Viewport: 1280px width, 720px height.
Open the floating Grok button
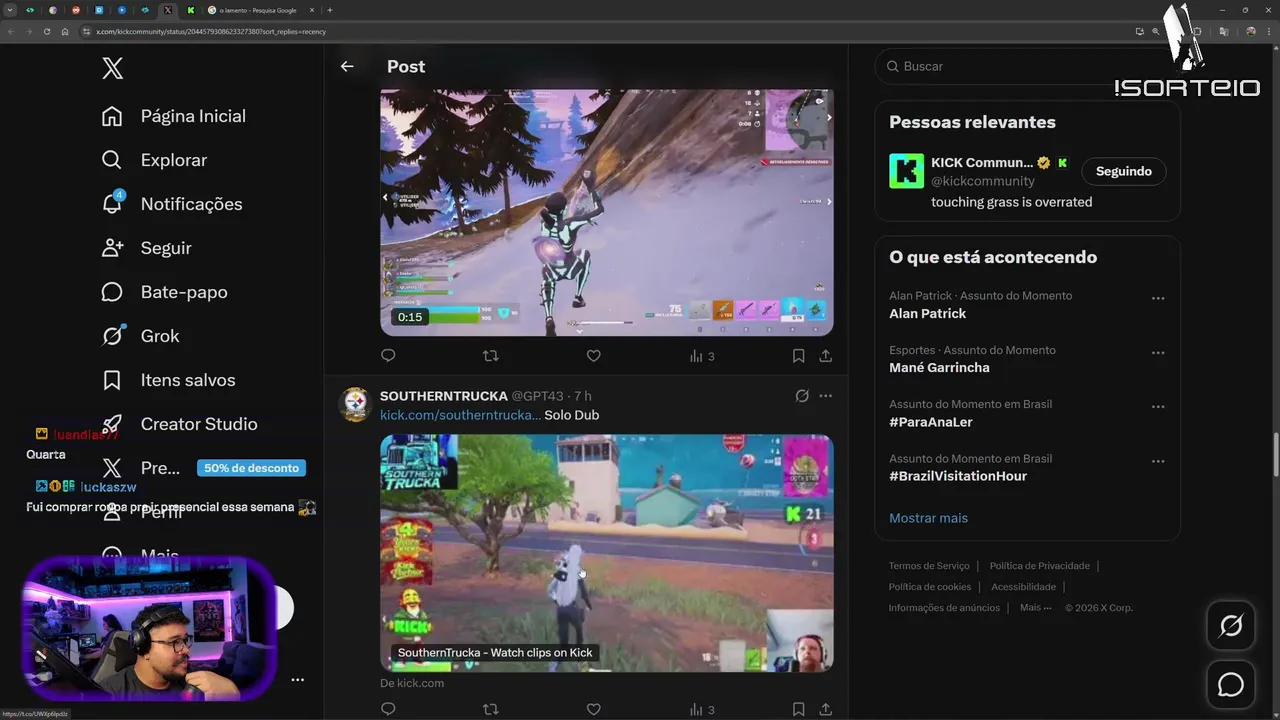click(1231, 626)
